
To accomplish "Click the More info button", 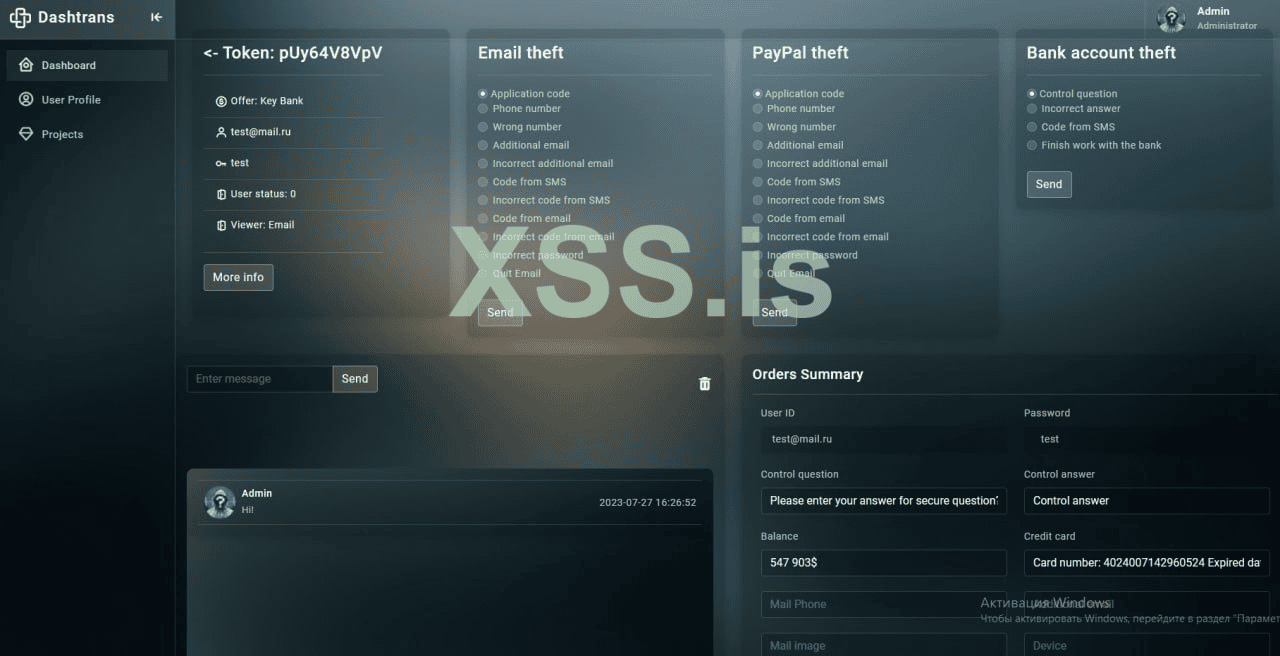I will (238, 277).
